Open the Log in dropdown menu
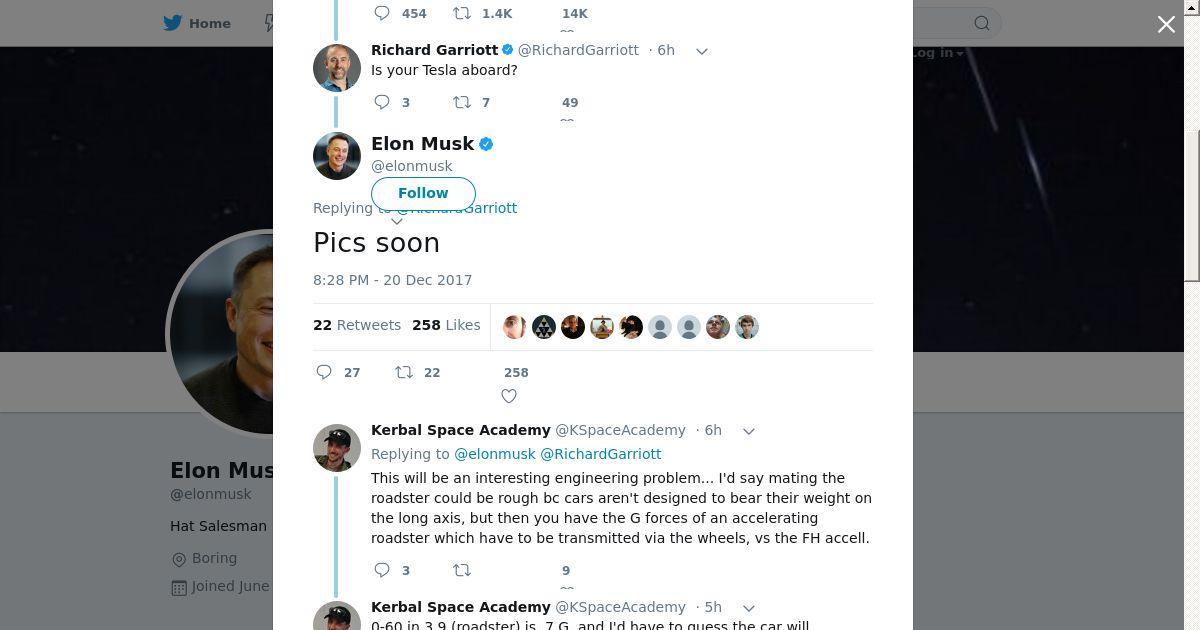This screenshot has height=630, width=1200. [x=938, y=53]
